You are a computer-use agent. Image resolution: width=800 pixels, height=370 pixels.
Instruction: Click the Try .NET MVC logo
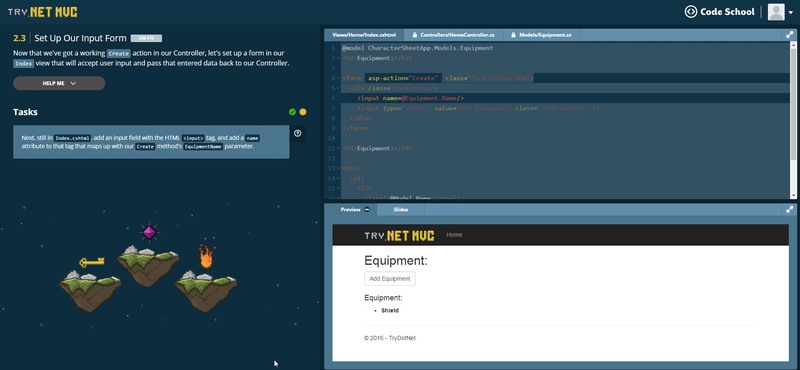point(43,12)
